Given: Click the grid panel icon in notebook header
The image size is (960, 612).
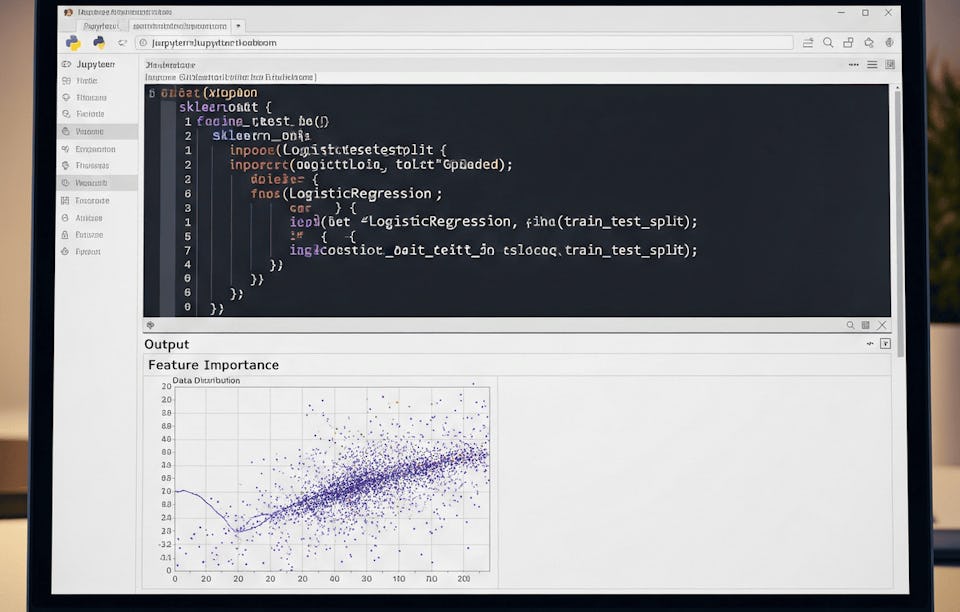Looking at the screenshot, I should coord(890,64).
